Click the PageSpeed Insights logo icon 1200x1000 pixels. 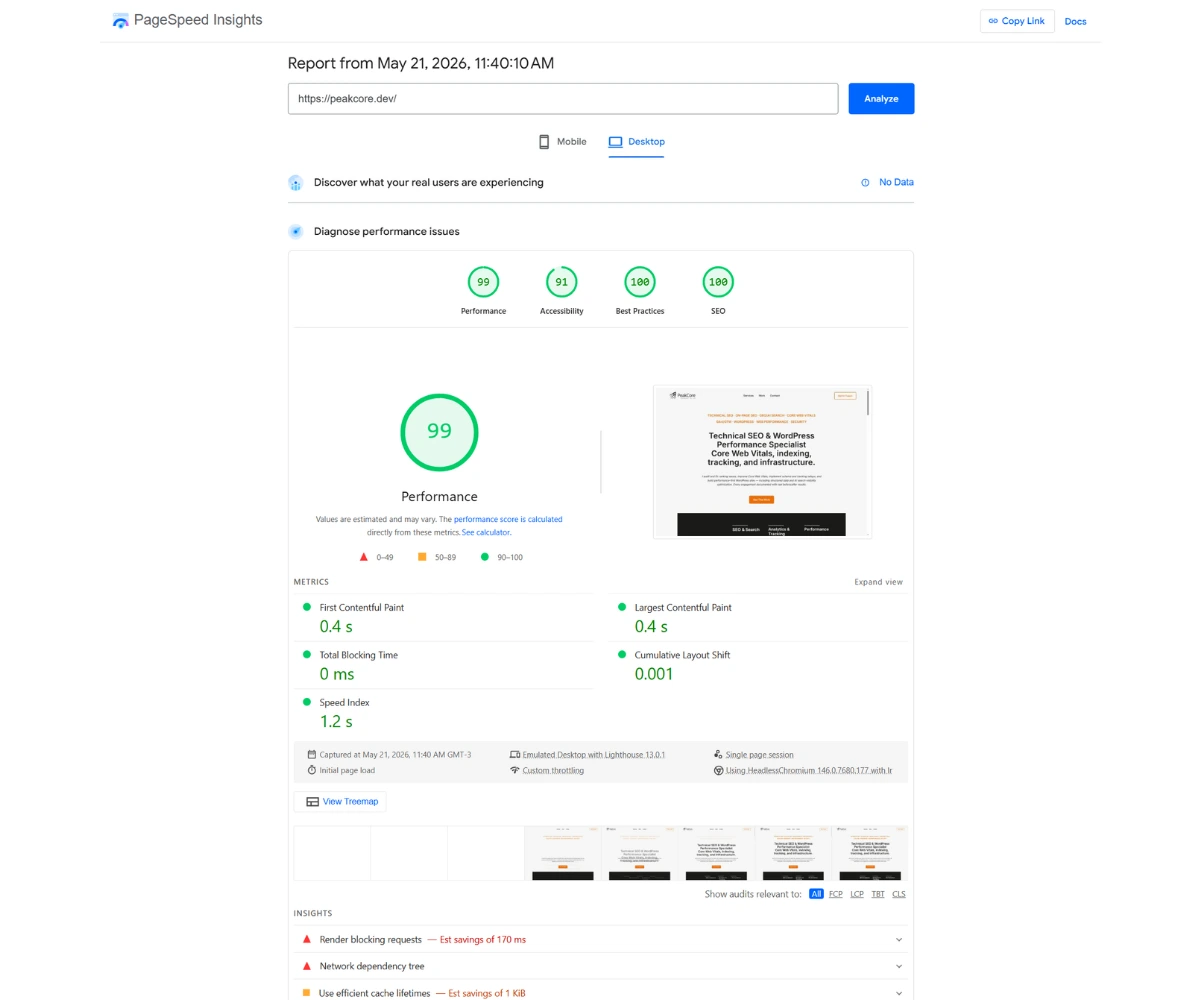(x=121, y=20)
